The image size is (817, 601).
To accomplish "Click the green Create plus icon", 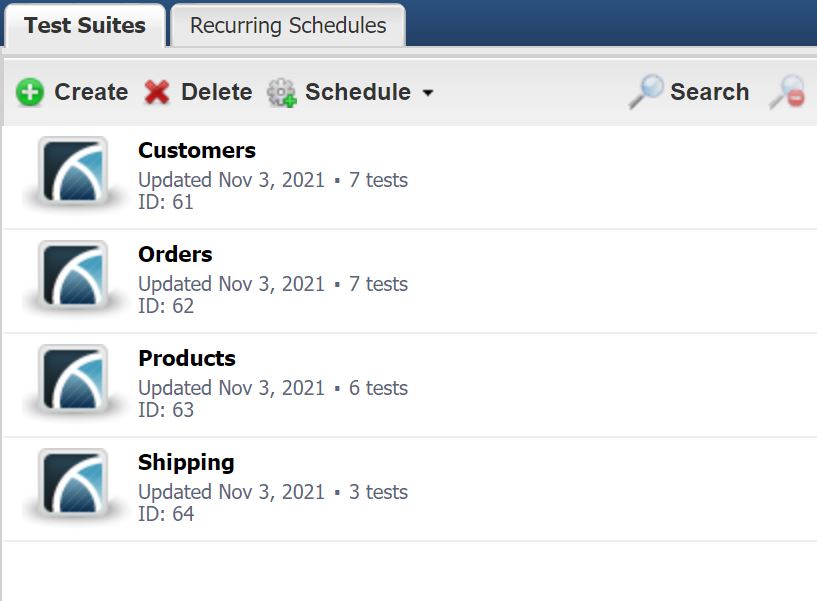I will 30,91.
